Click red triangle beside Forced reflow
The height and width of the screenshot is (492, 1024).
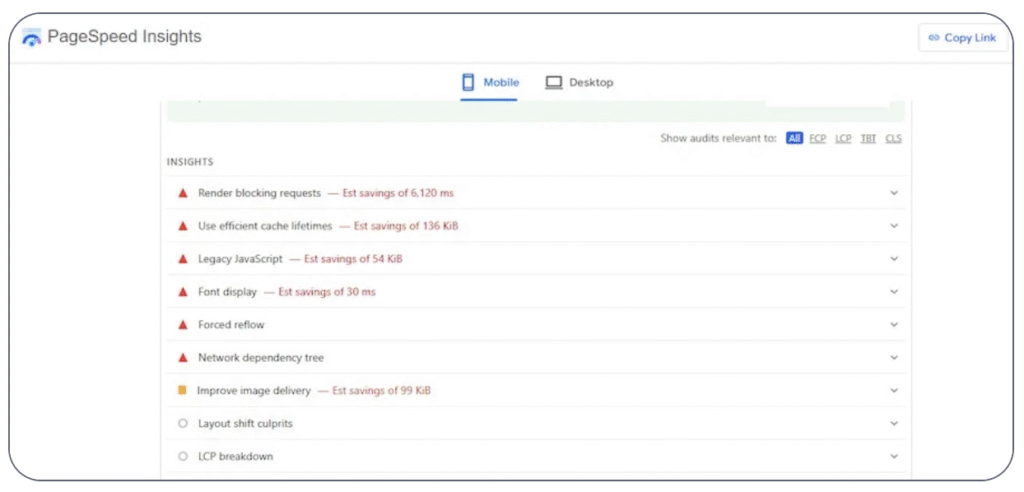(x=183, y=324)
